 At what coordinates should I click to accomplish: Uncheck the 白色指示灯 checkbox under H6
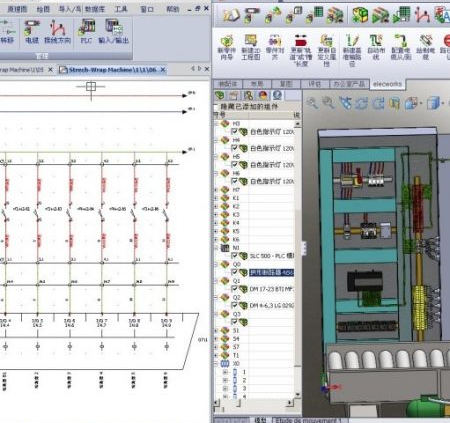(x=234, y=181)
